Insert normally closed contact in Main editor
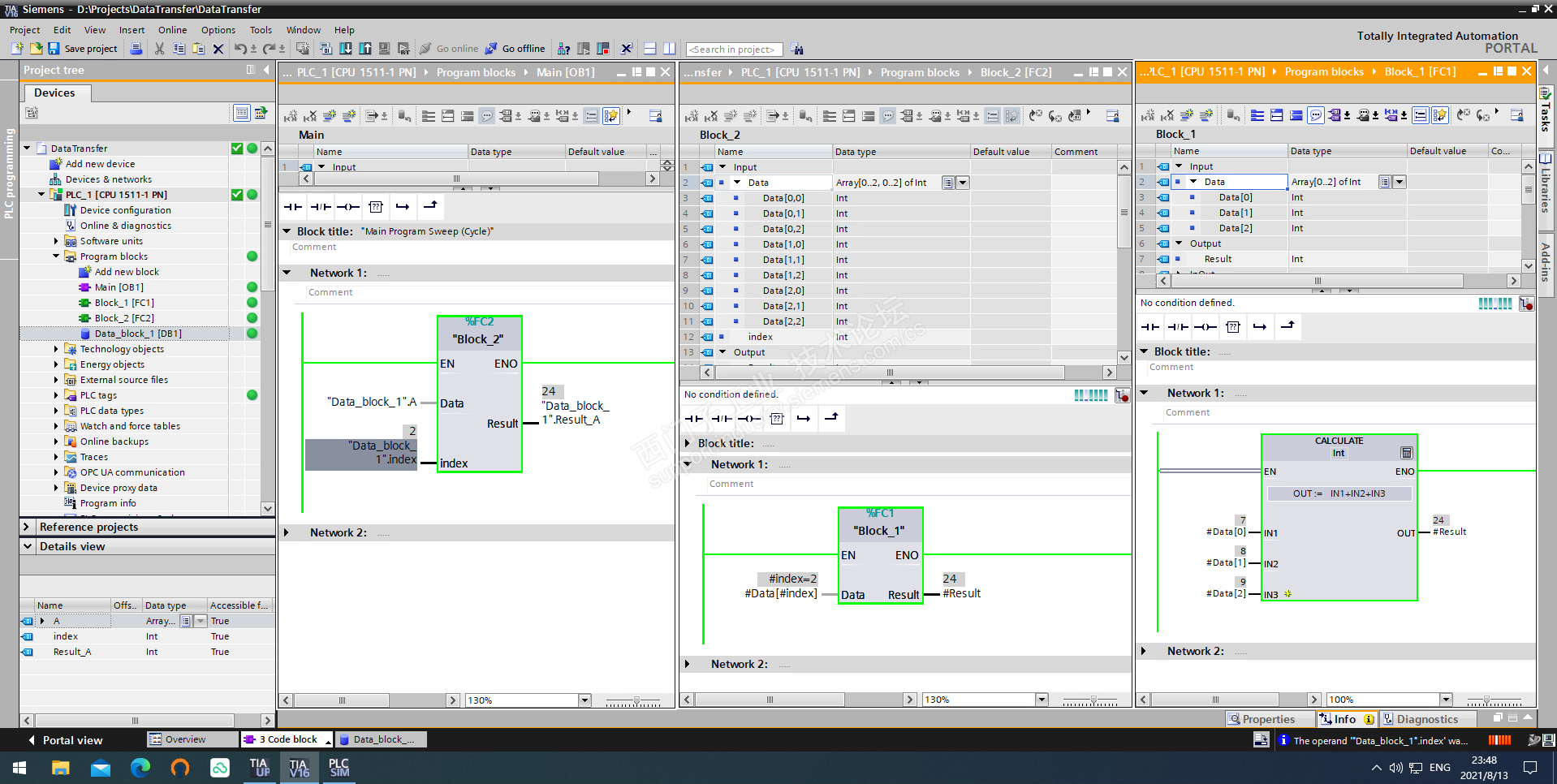Viewport: 1557px width, 784px height. 321,207
